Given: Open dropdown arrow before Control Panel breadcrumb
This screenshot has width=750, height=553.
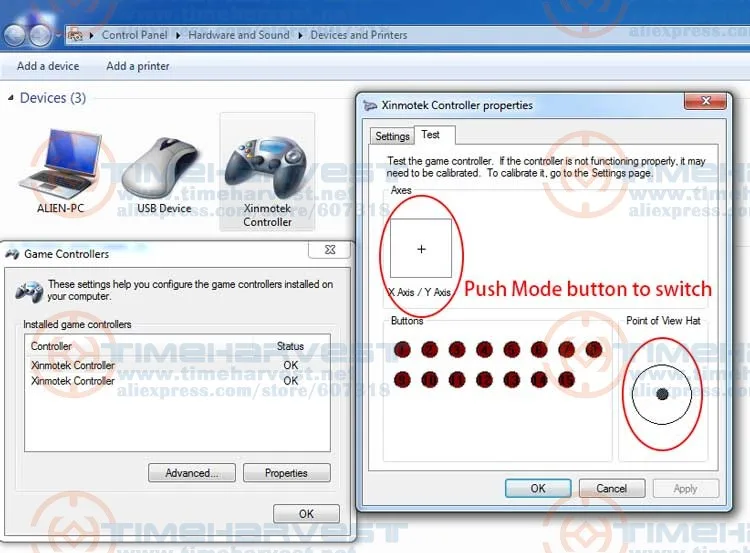Looking at the screenshot, I should click(x=91, y=35).
